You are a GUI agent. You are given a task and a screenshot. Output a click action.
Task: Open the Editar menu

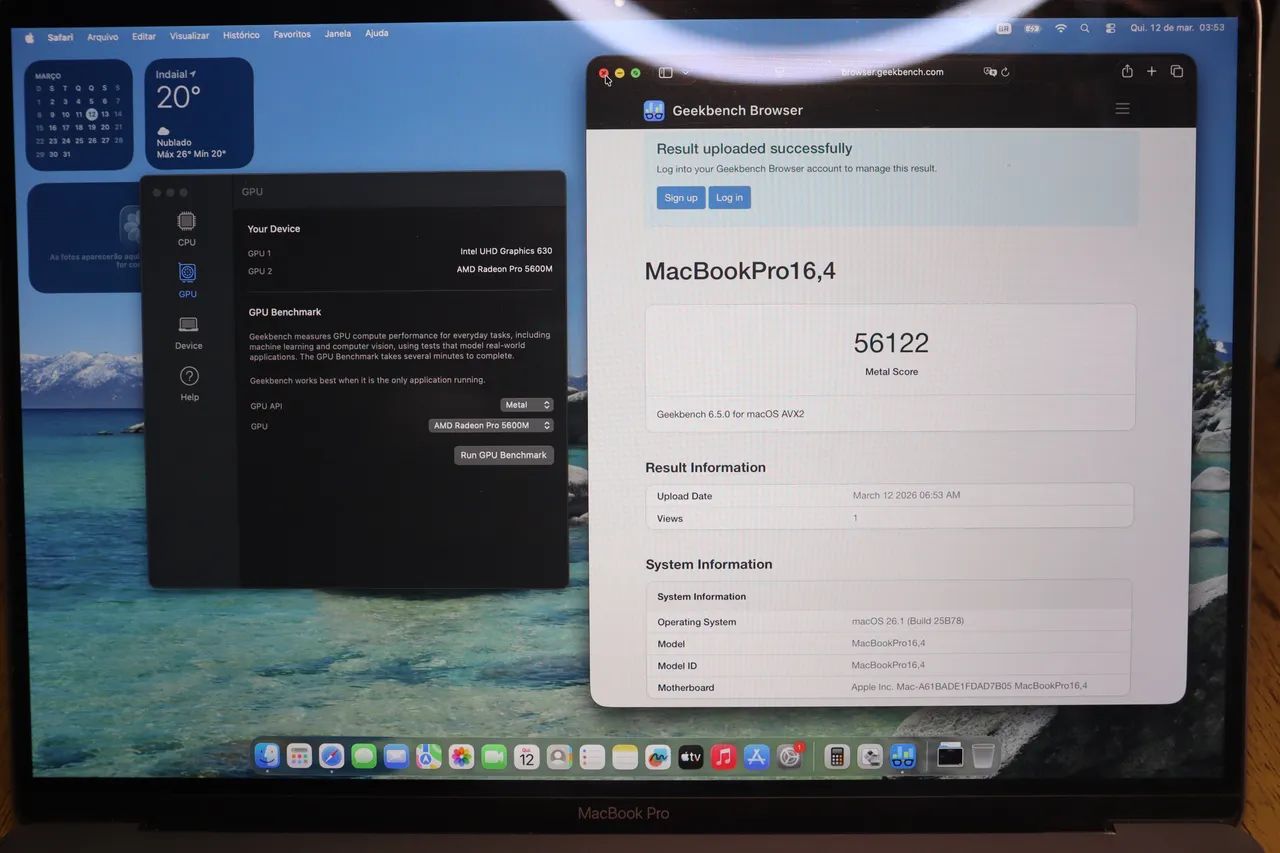144,36
